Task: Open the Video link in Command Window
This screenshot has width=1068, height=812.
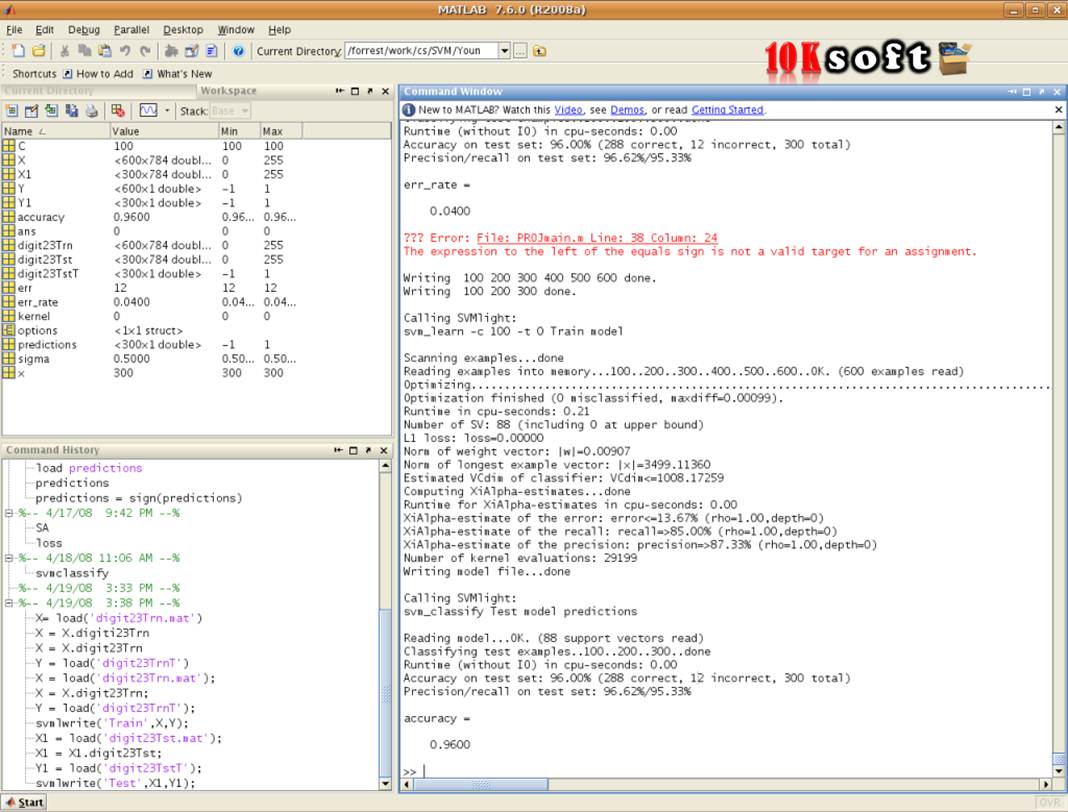Action: tap(568, 110)
